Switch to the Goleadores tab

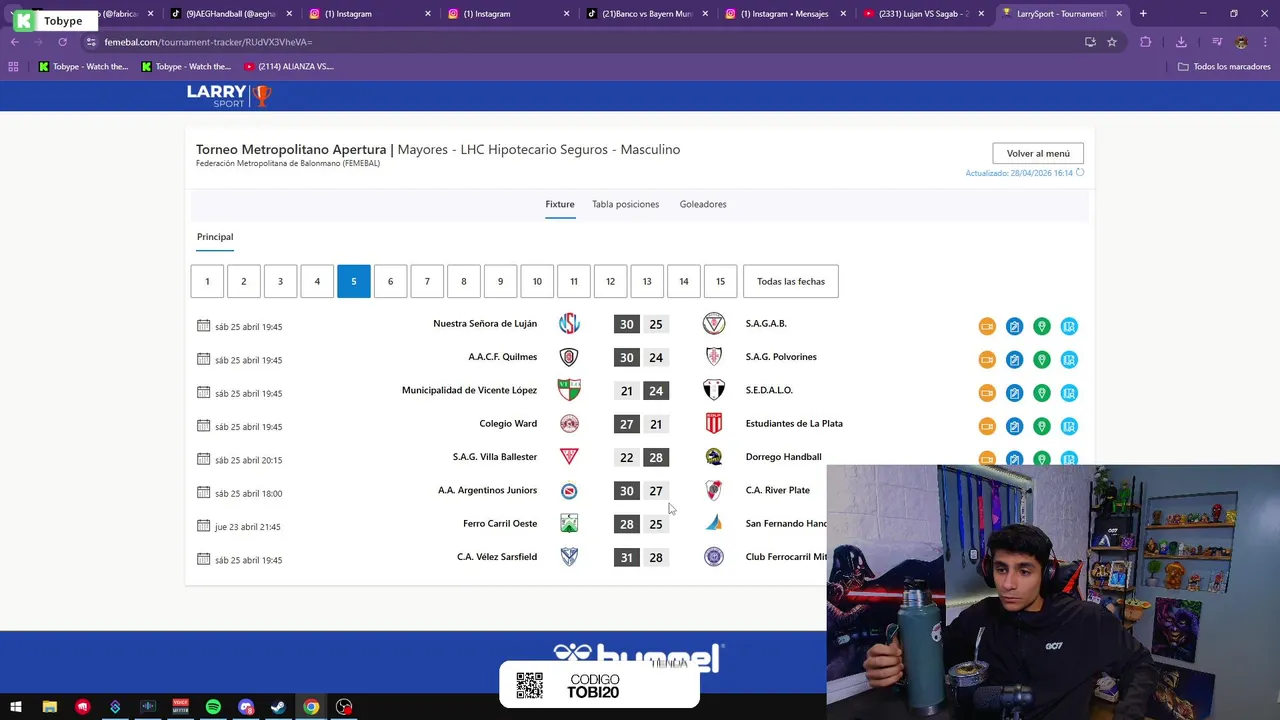tap(703, 204)
